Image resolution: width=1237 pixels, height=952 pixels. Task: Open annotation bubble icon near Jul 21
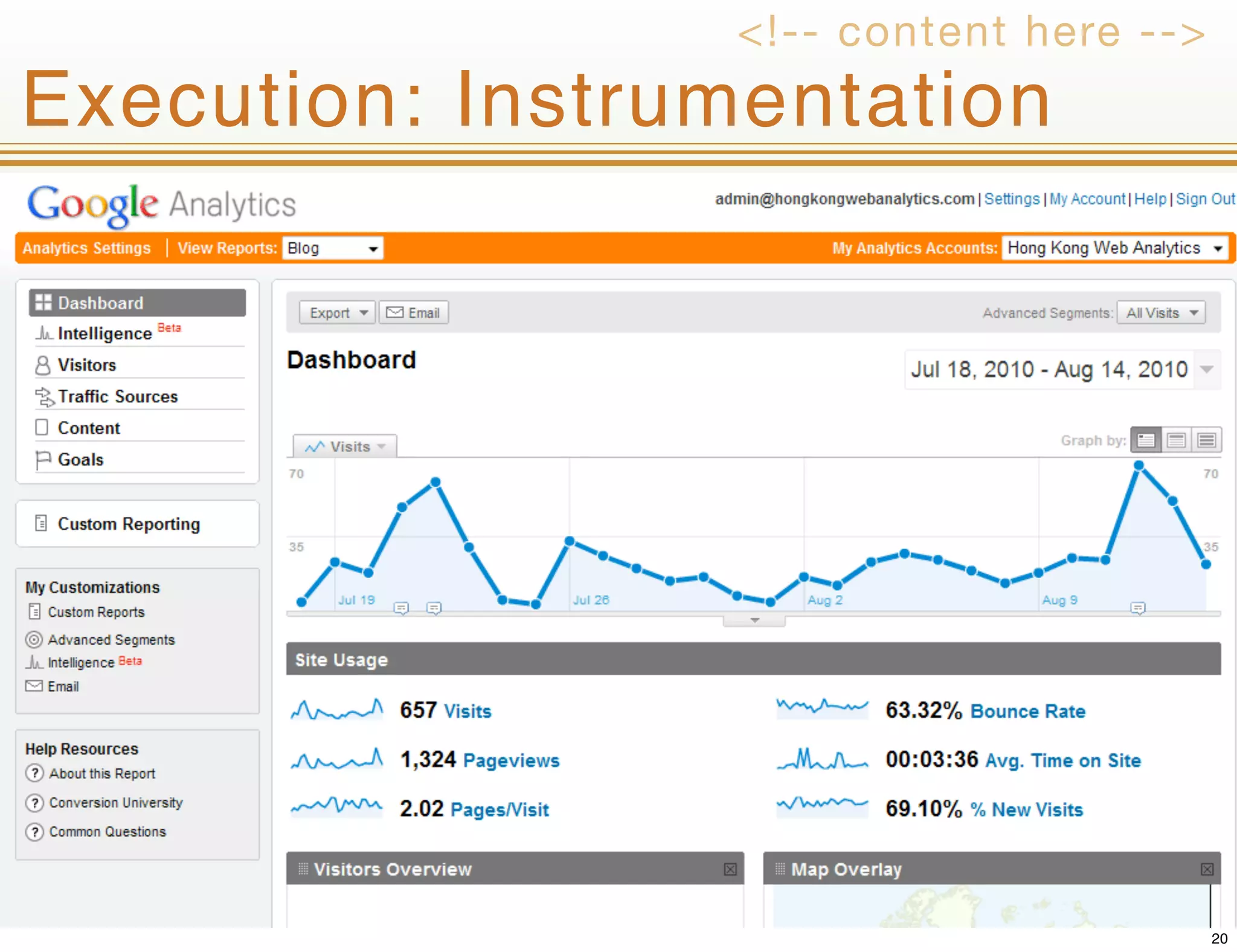coord(401,608)
